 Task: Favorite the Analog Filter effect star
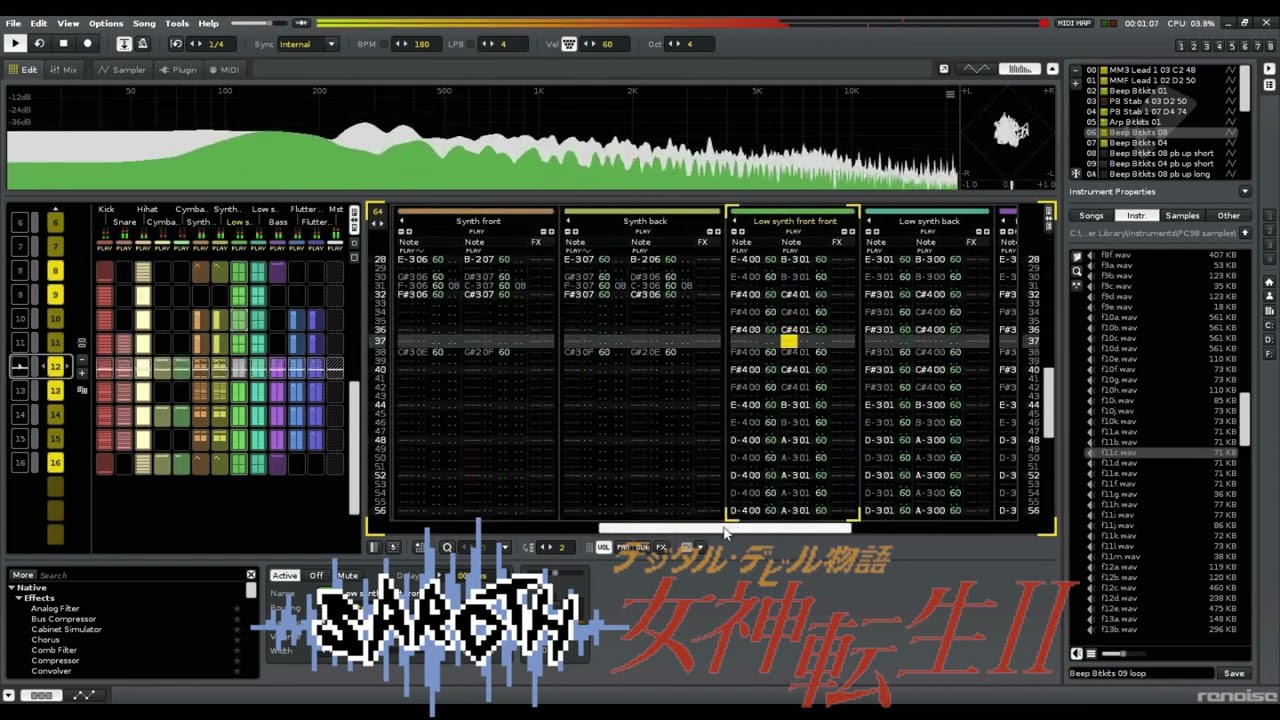pos(237,608)
